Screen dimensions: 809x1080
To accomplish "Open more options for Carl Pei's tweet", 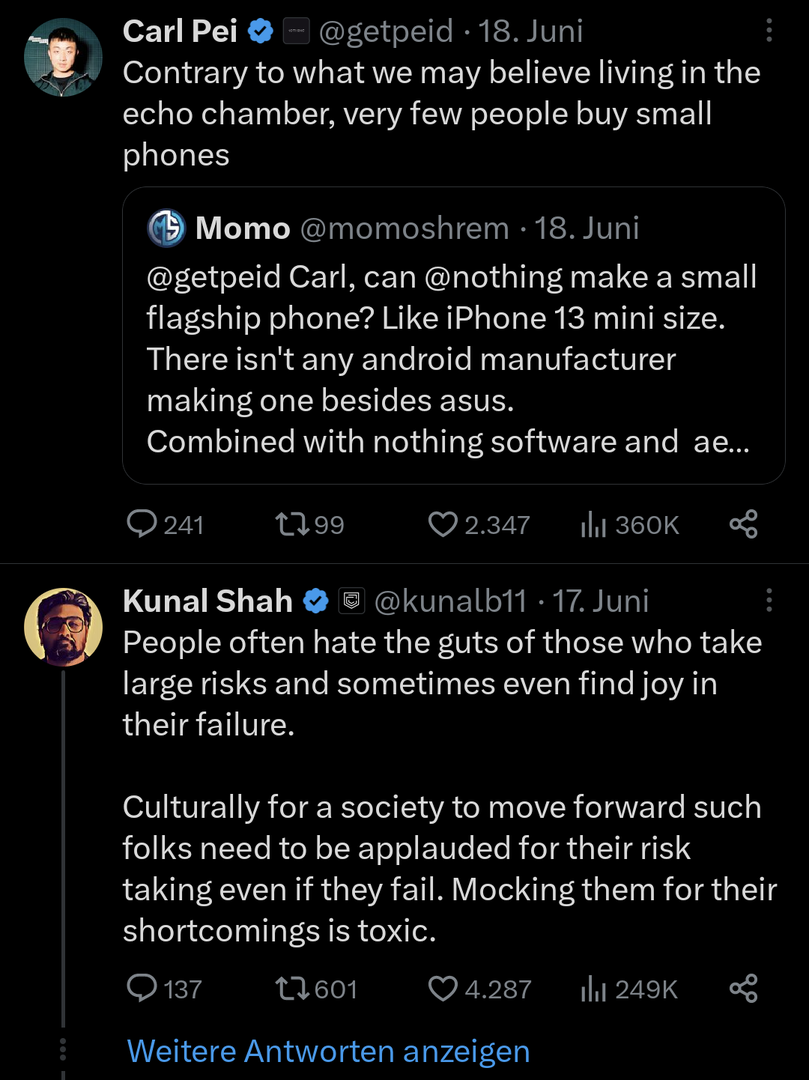I will [x=769, y=31].
